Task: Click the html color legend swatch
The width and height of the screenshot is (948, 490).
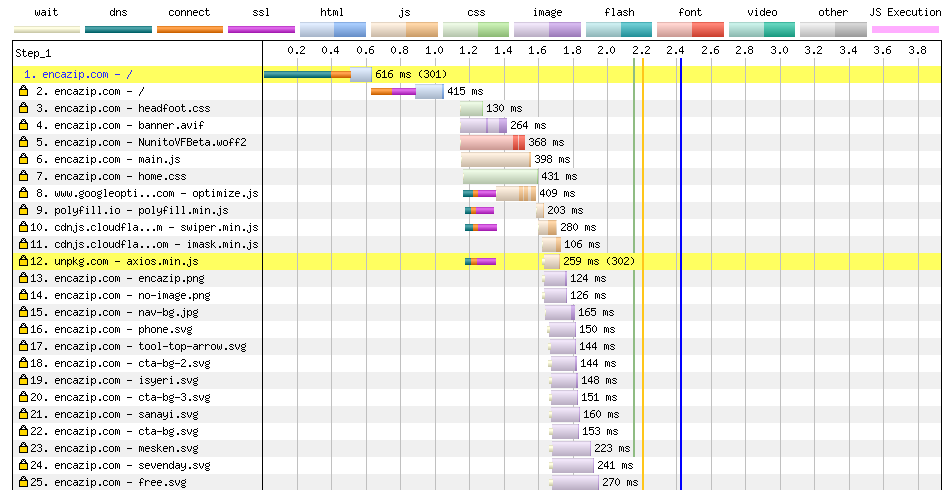Action: coord(333,30)
